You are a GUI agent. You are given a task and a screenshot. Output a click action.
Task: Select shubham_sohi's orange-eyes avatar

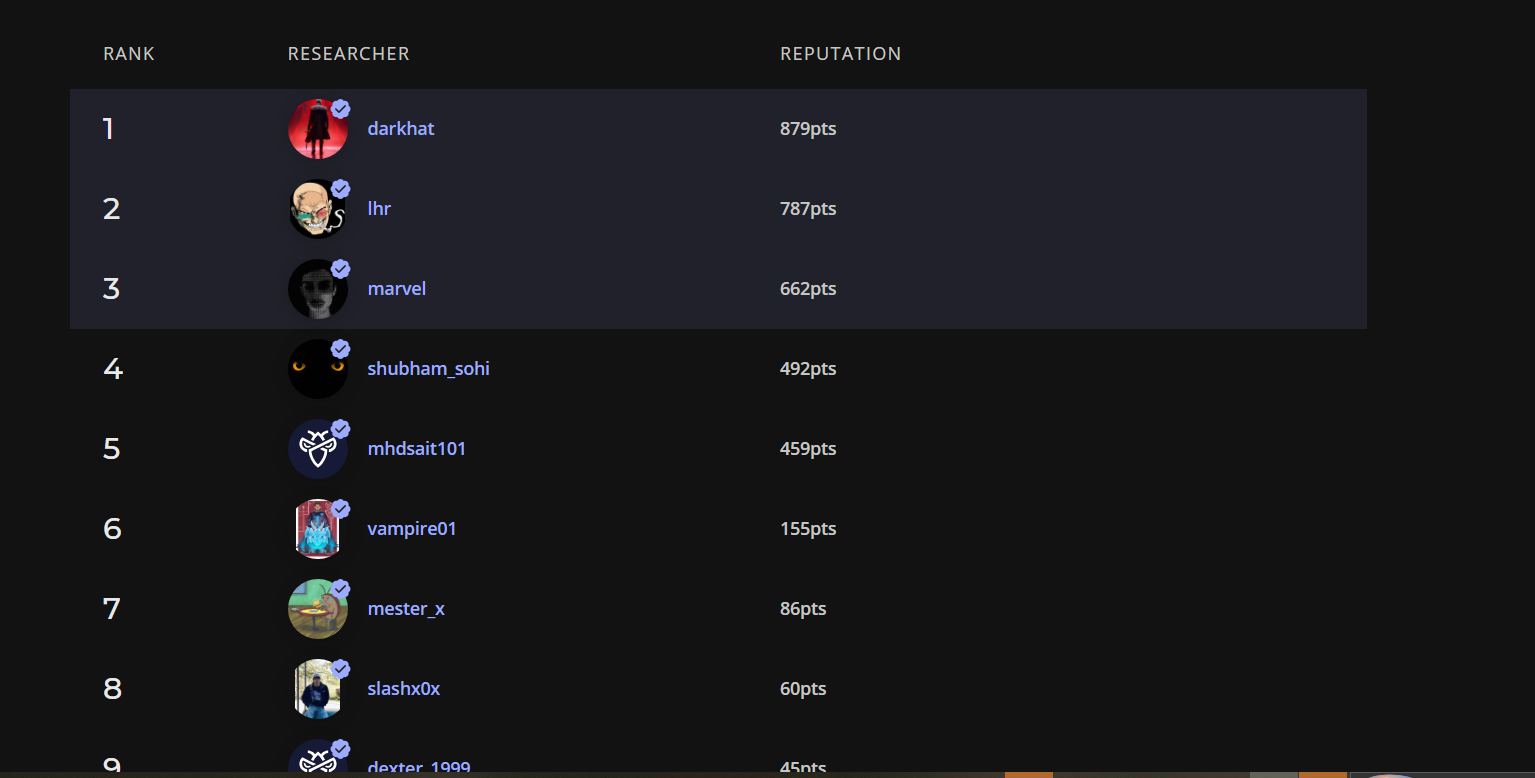point(316,370)
